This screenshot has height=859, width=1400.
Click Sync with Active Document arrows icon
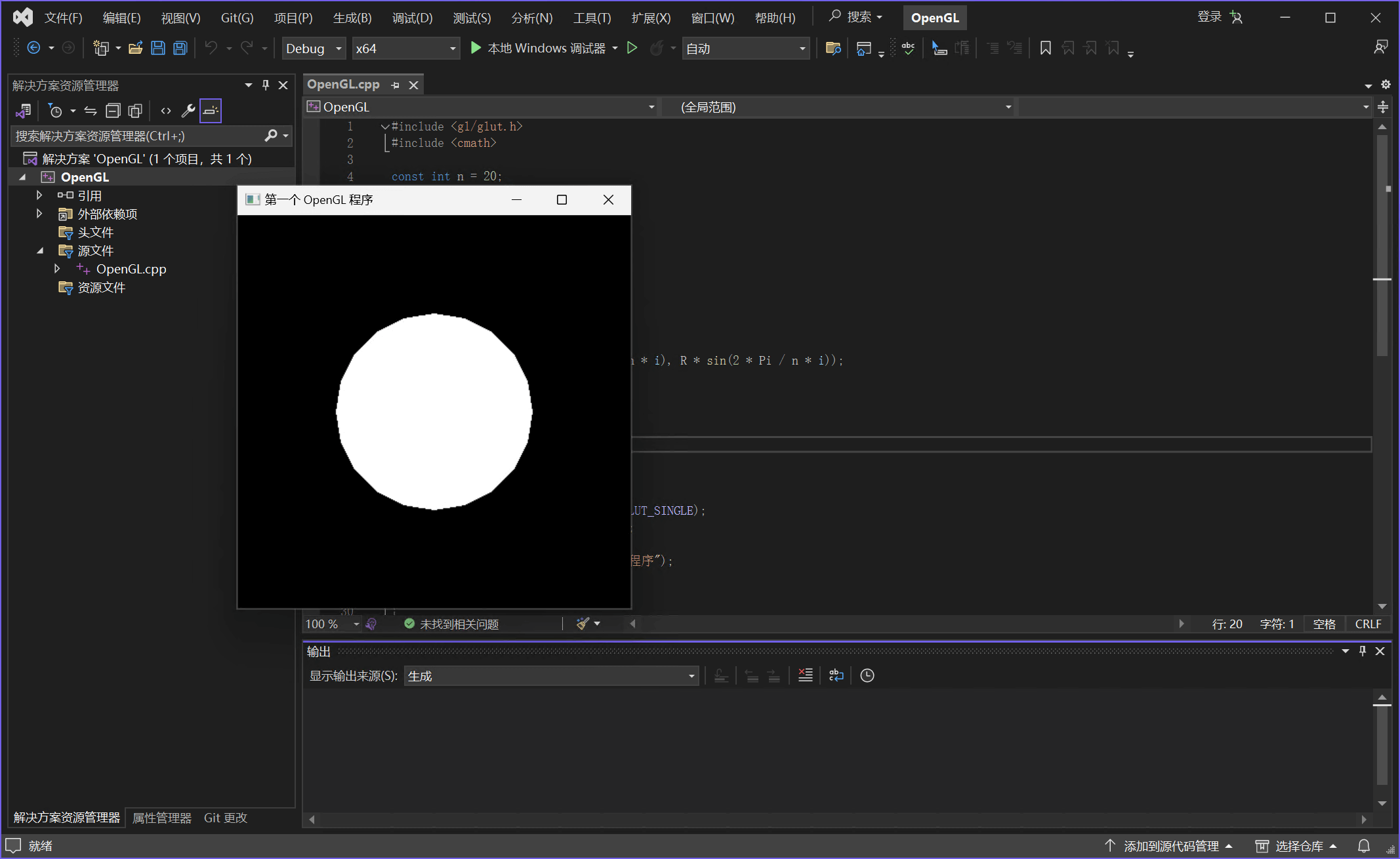91,111
